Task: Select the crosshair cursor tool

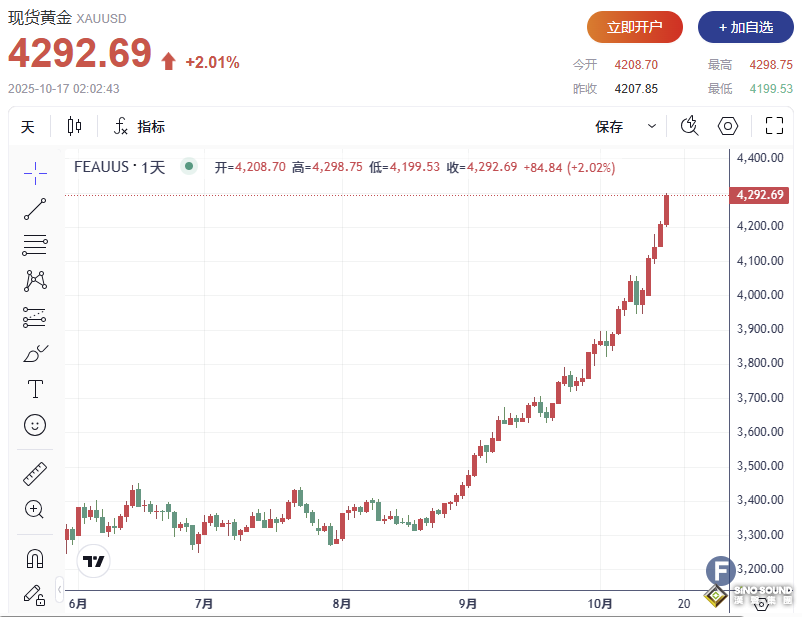Action: pyautogui.click(x=34, y=172)
